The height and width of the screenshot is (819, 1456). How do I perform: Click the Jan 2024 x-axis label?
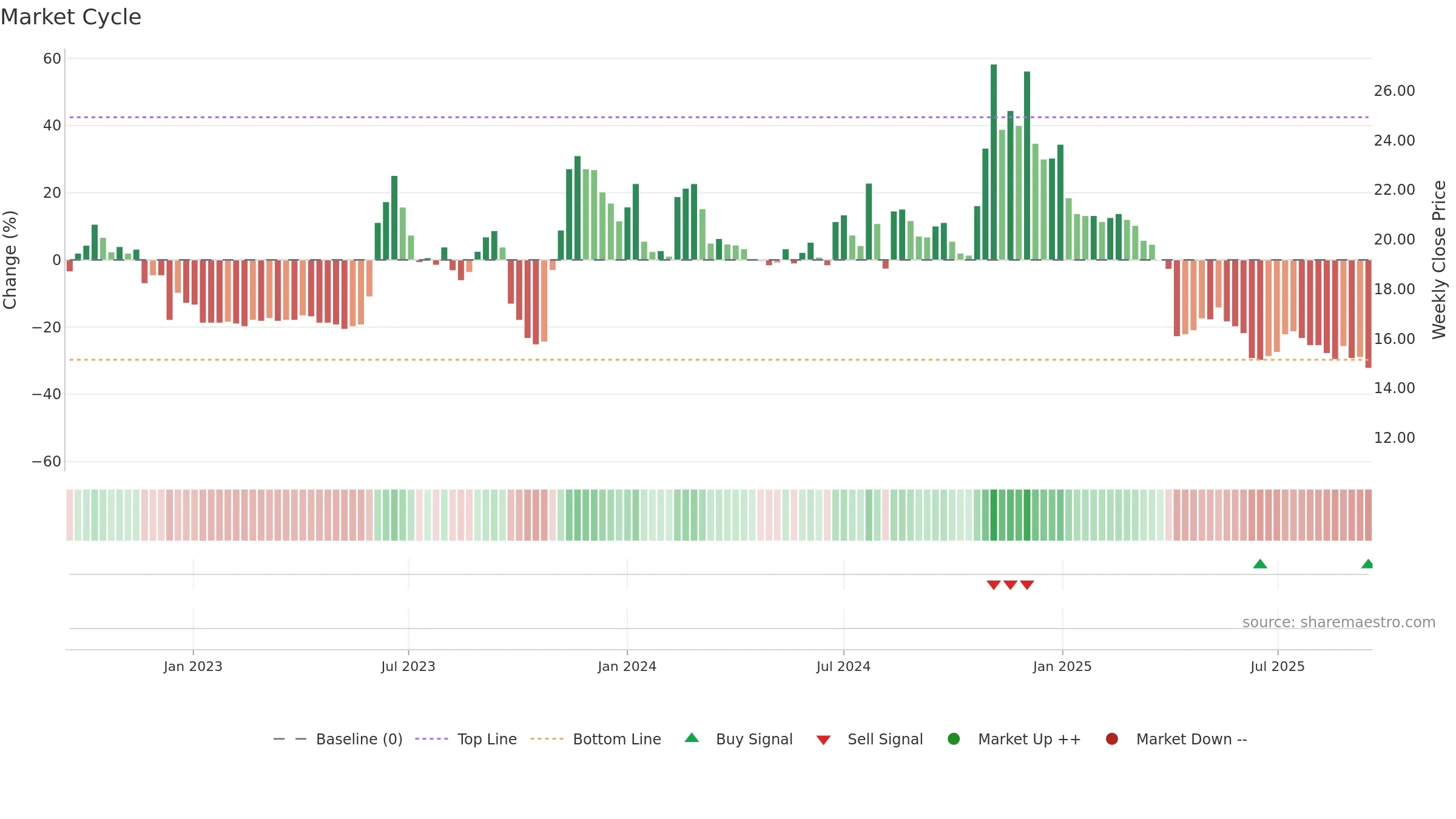627,667
